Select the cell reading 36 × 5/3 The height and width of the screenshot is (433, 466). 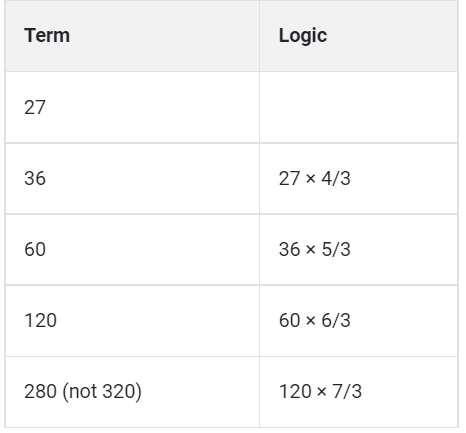pos(359,249)
